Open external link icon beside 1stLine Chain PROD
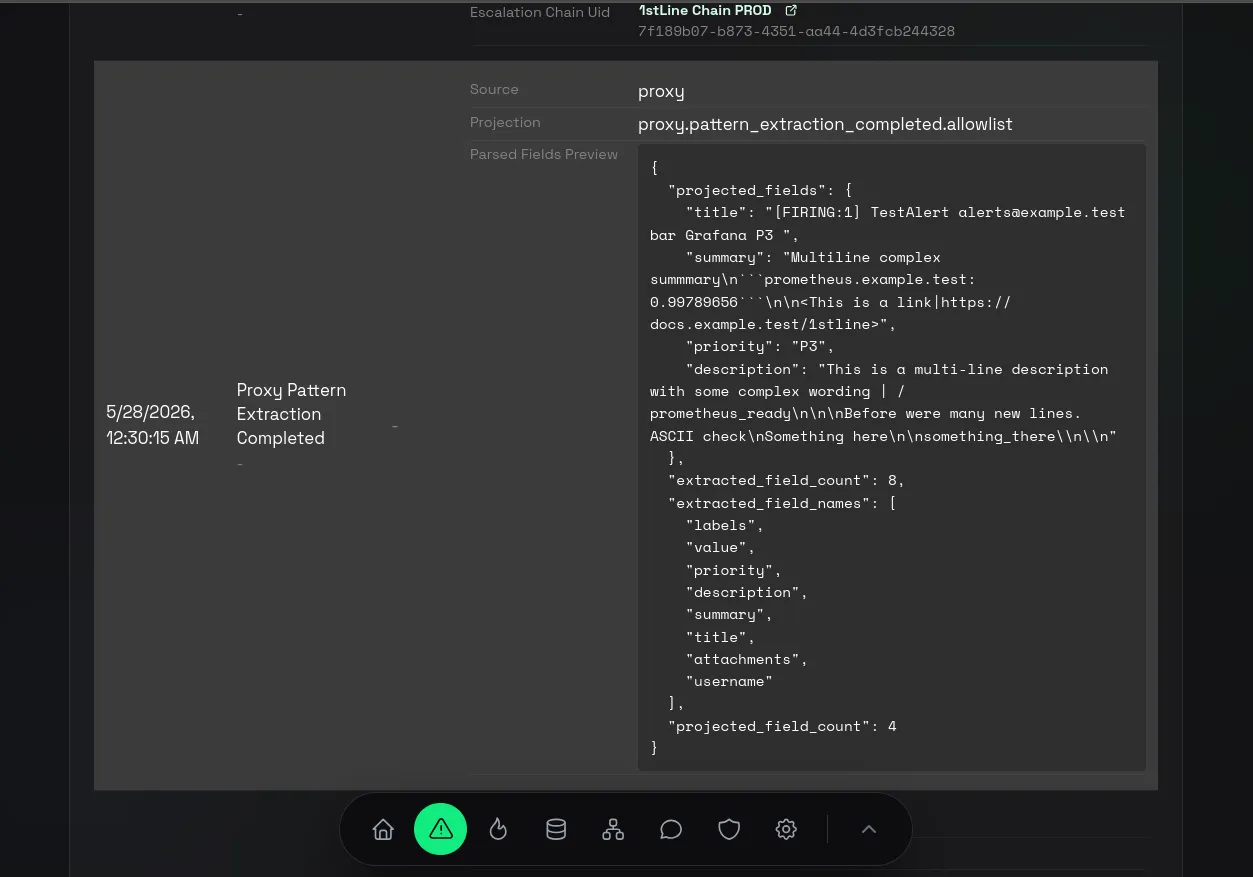 pyautogui.click(x=791, y=10)
